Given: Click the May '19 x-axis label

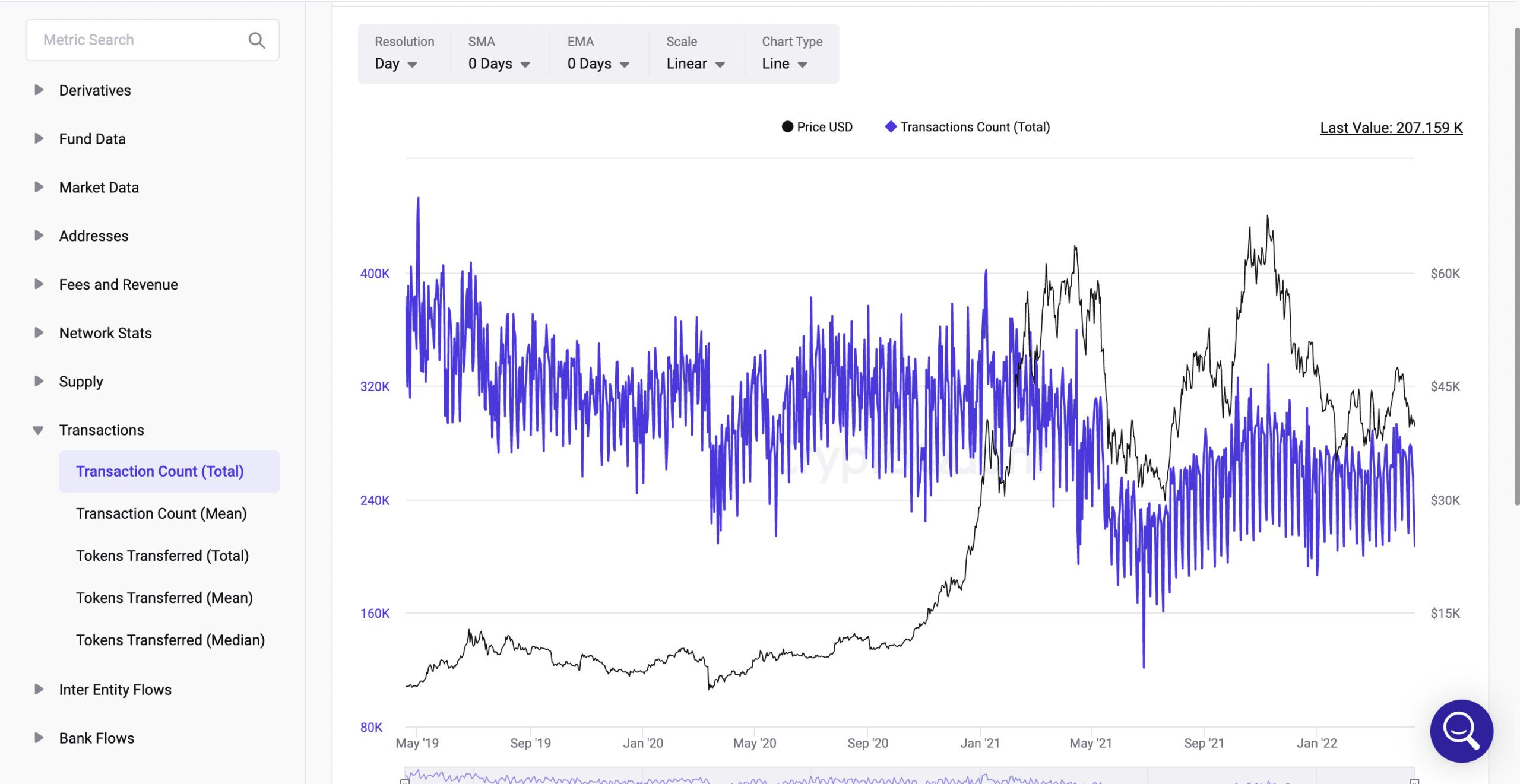Looking at the screenshot, I should (x=417, y=743).
